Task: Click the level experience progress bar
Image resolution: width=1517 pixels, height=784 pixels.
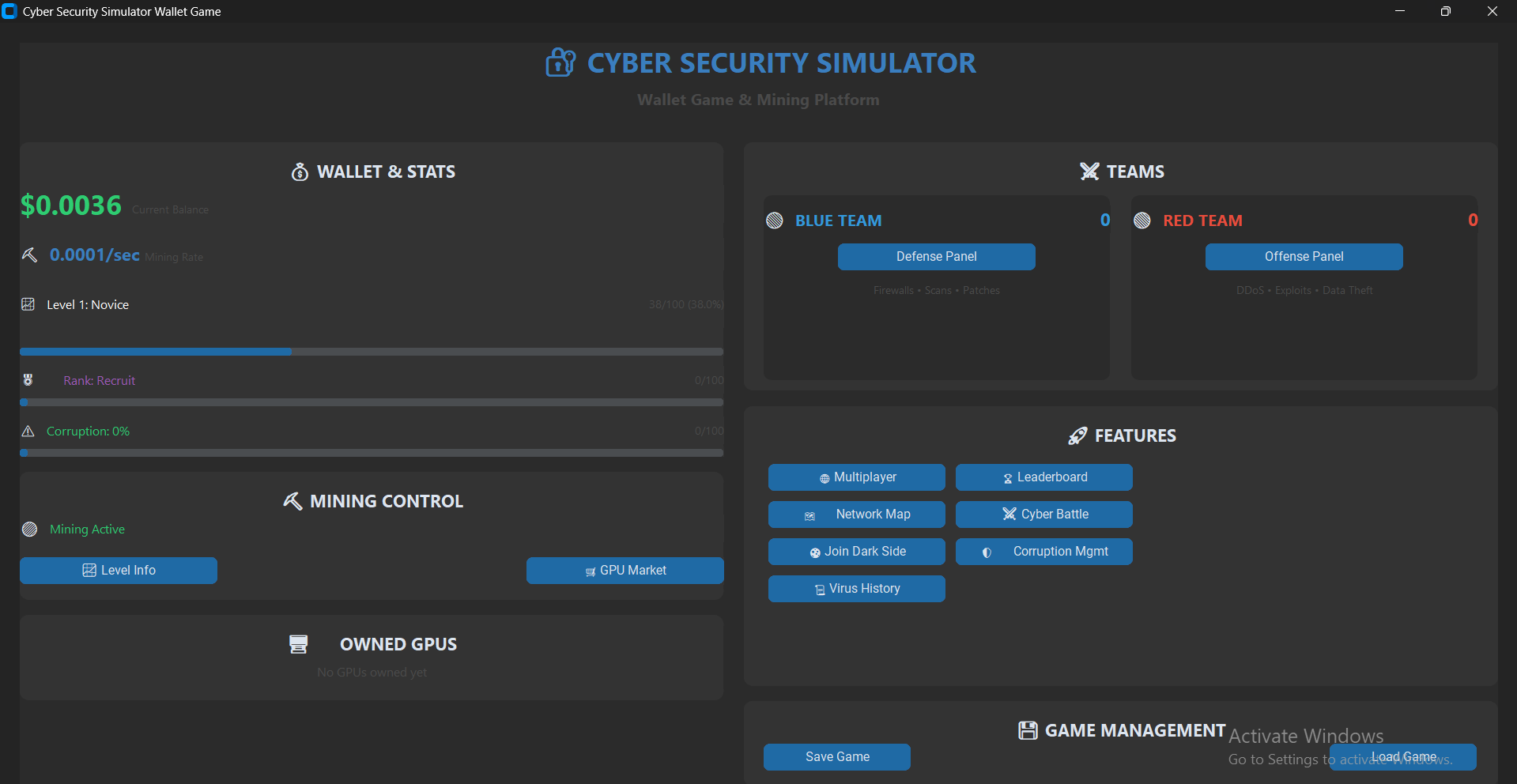Action: tap(372, 352)
